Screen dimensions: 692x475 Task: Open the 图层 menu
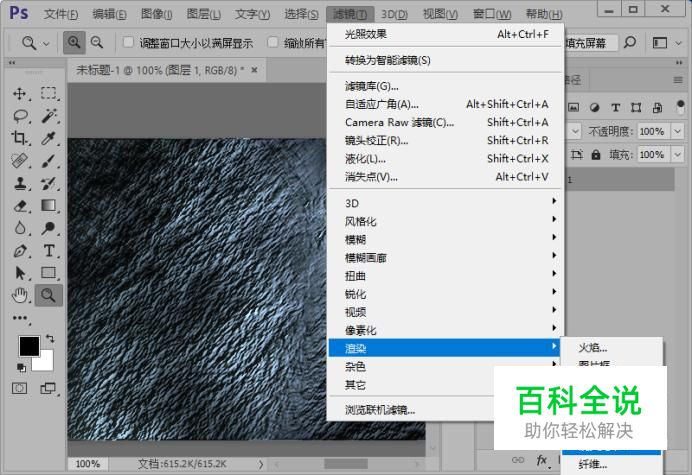coord(203,15)
